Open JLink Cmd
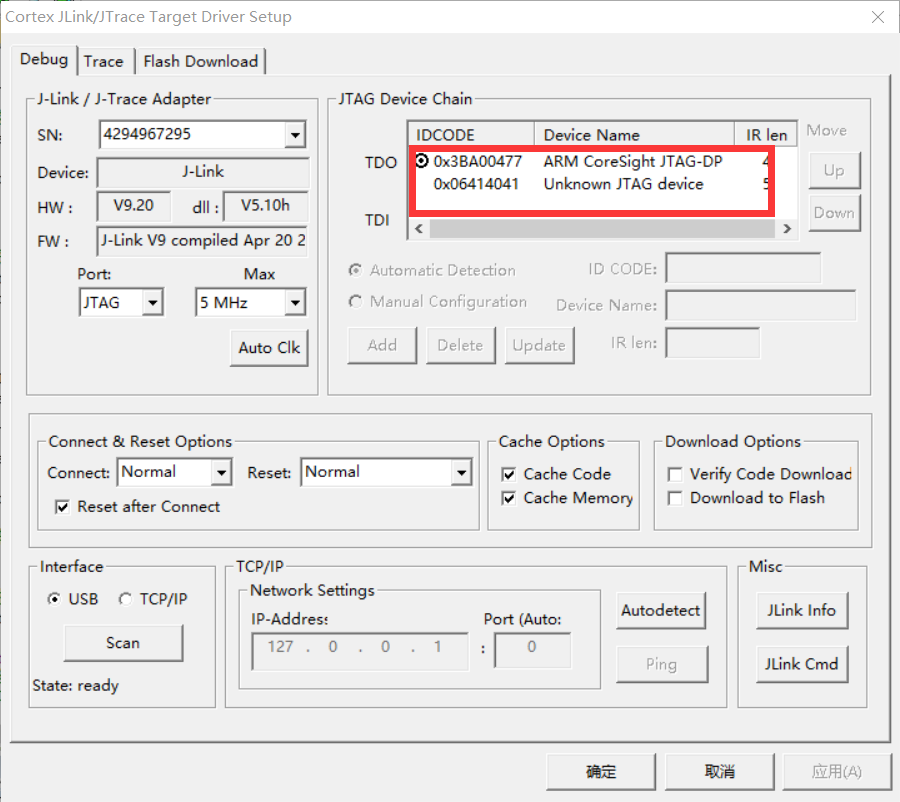This screenshot has height=802, width=900. tap(802, 664)
